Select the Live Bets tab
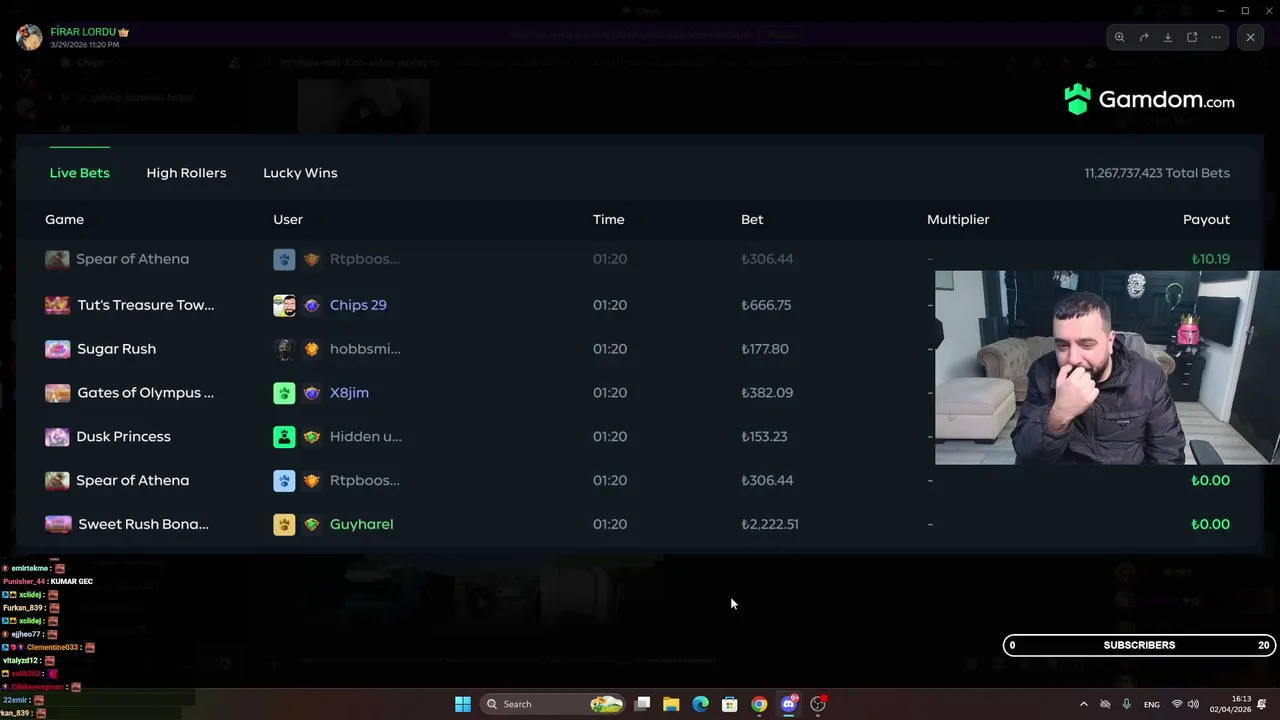 (x=80, y=173)
